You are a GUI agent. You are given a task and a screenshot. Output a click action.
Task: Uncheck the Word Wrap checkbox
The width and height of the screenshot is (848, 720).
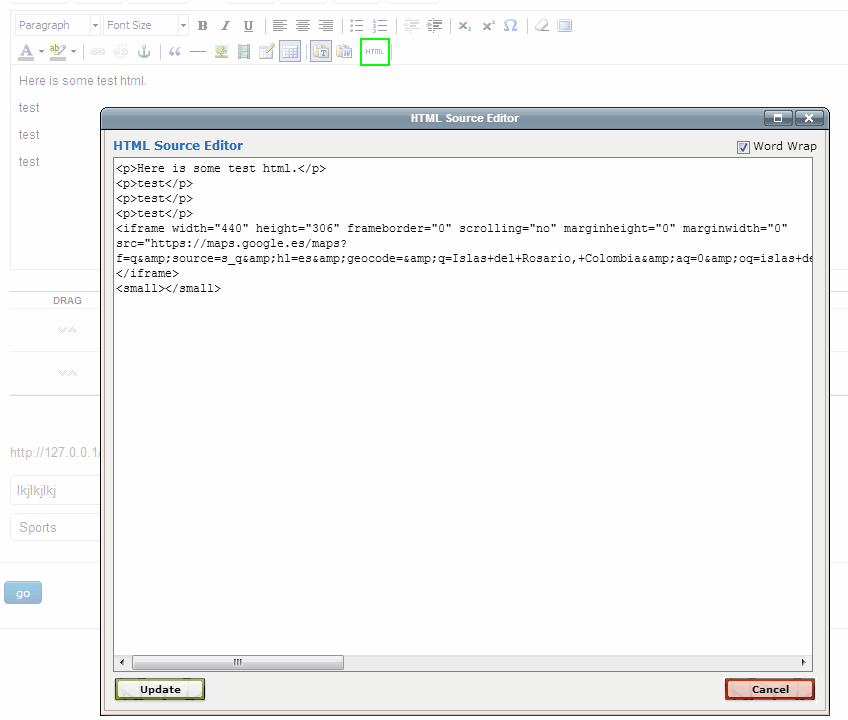[743, 147]
